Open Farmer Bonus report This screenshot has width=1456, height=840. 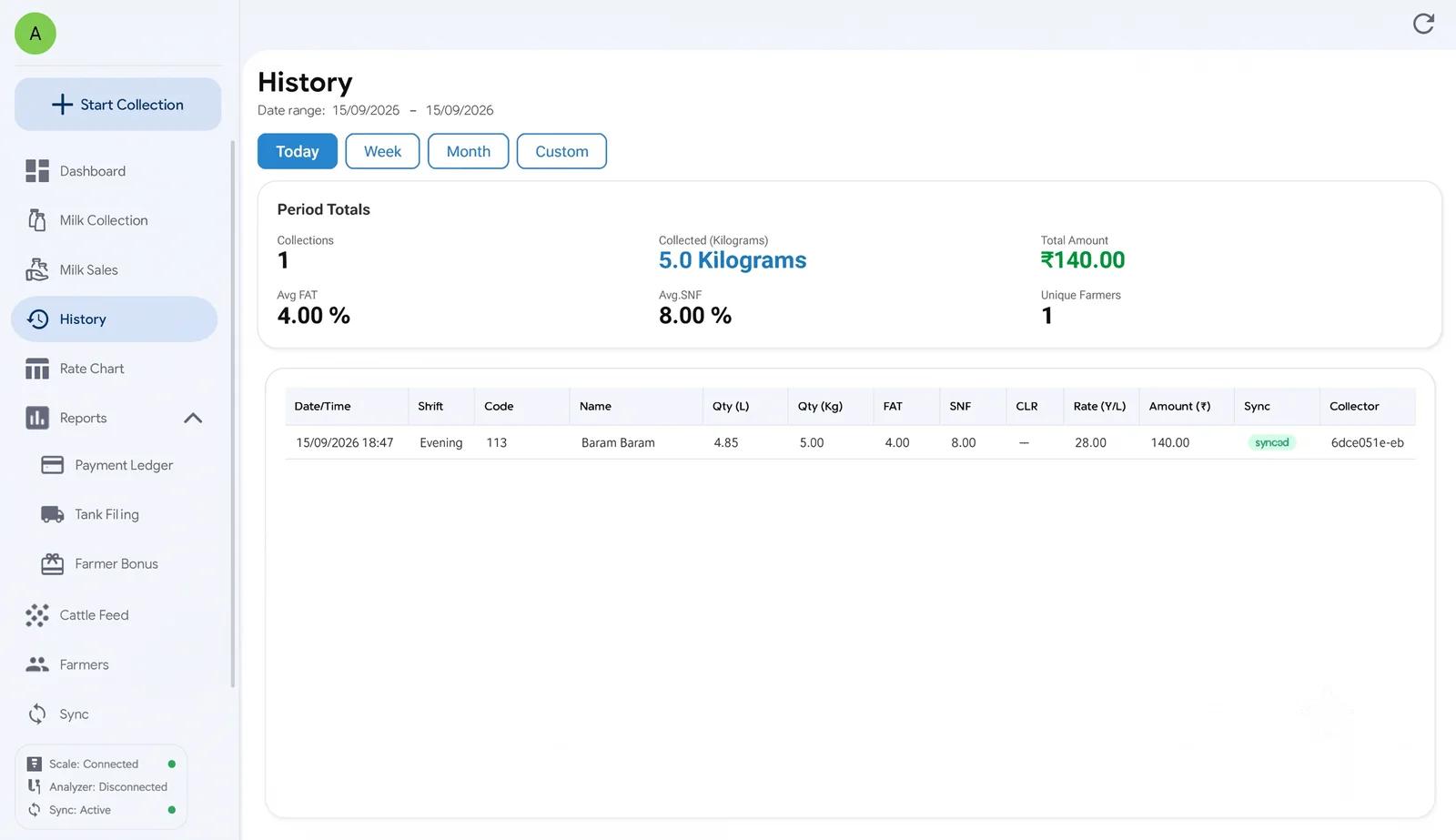point(116,564)
